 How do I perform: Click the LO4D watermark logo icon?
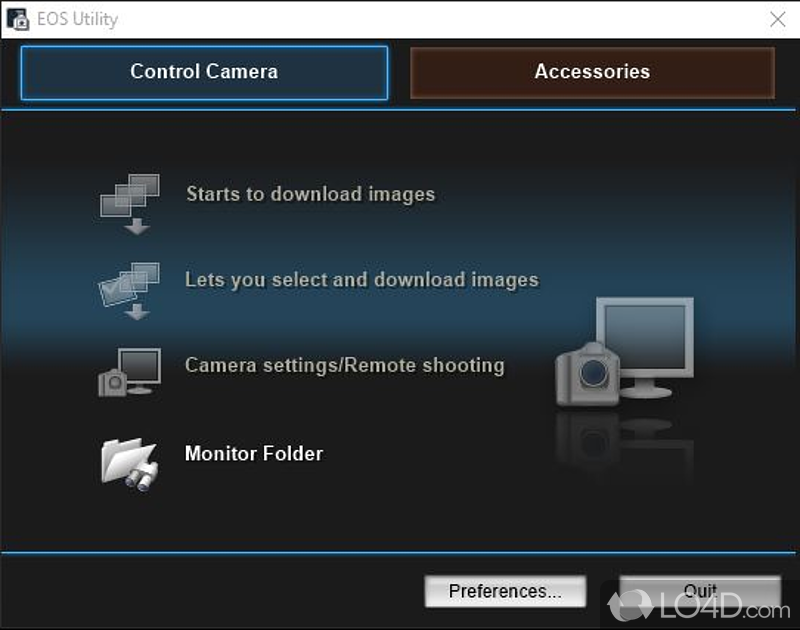tap(630, 603)
